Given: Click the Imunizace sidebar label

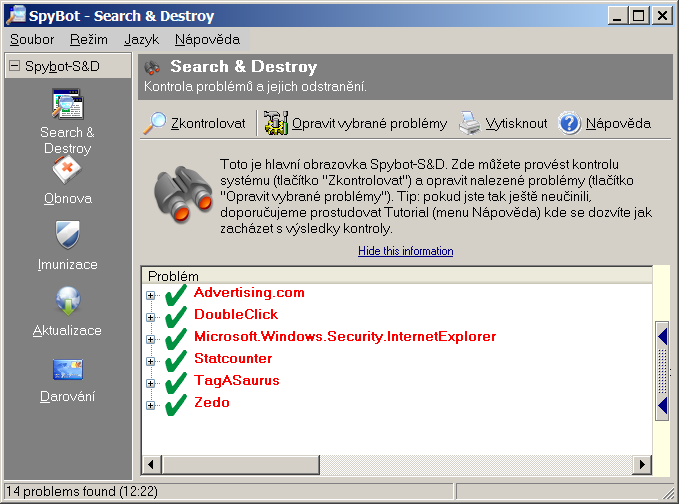Looking at the screenshot, I should coord(68,264).
